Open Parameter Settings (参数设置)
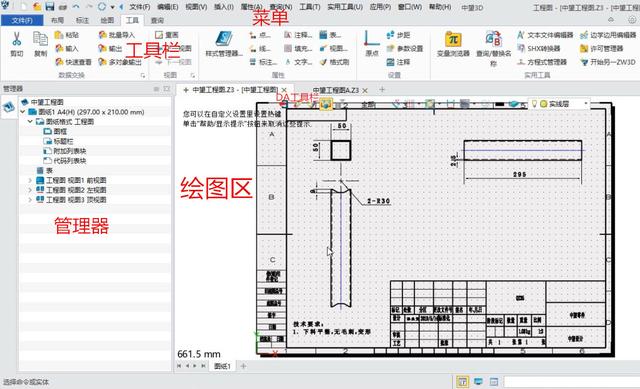This screenshot has height=389, width=640. (405, 49)
